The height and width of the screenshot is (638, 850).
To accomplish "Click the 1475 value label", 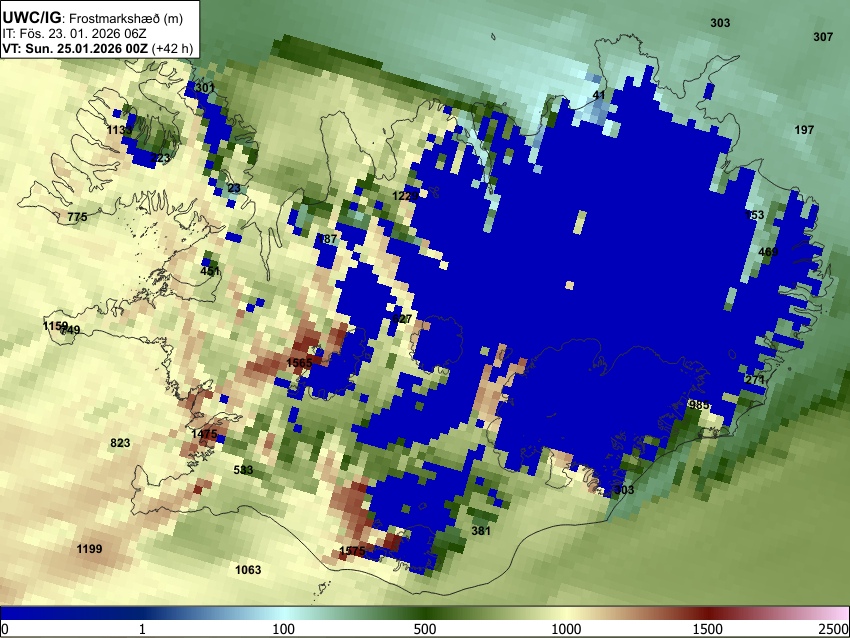I will click(x=204, y=434).
